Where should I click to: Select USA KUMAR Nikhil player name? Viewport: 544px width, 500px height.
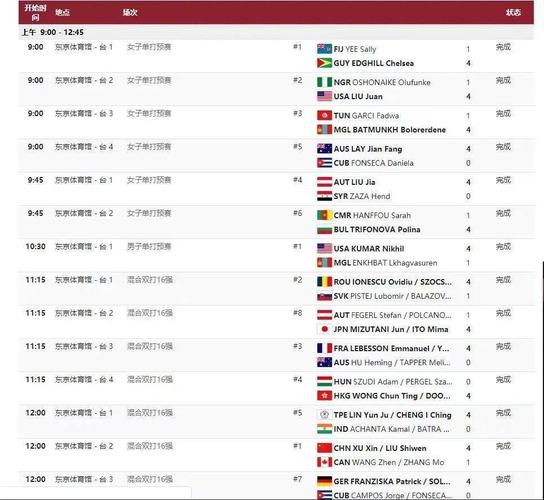(x=369, y=249)
